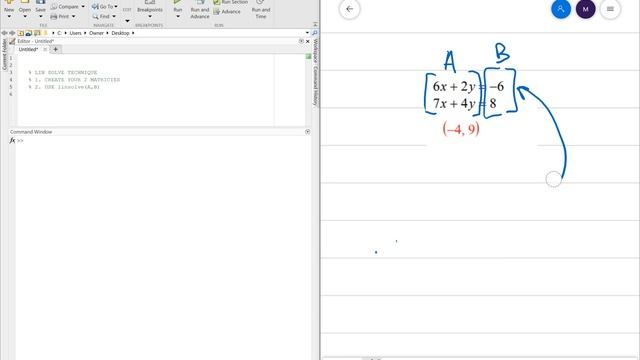Click the Go To button
Screen dimensions: 640x360
pos(102,7)
